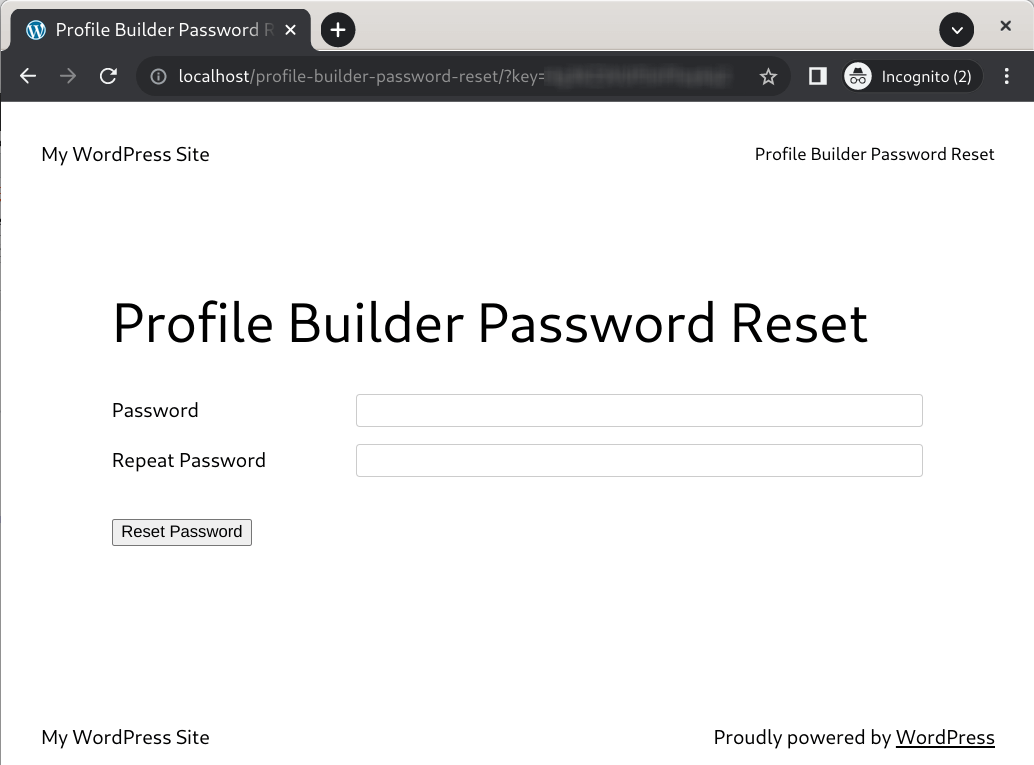
Task: Open My WordPress Site header link
Action: [125, 154]
